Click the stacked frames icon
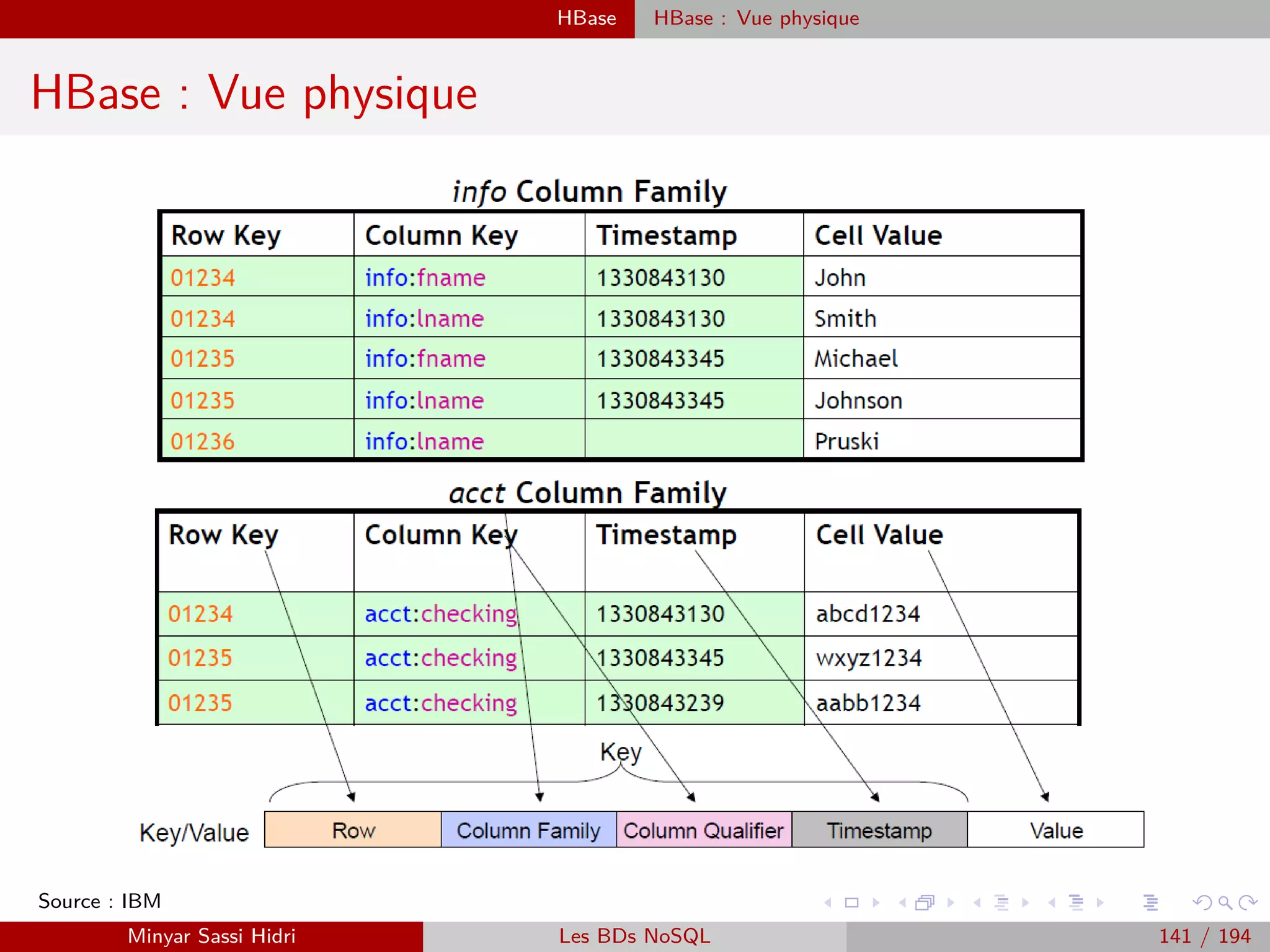The height and width of the screenshot is (952, 1270). (x=925, y=902)
